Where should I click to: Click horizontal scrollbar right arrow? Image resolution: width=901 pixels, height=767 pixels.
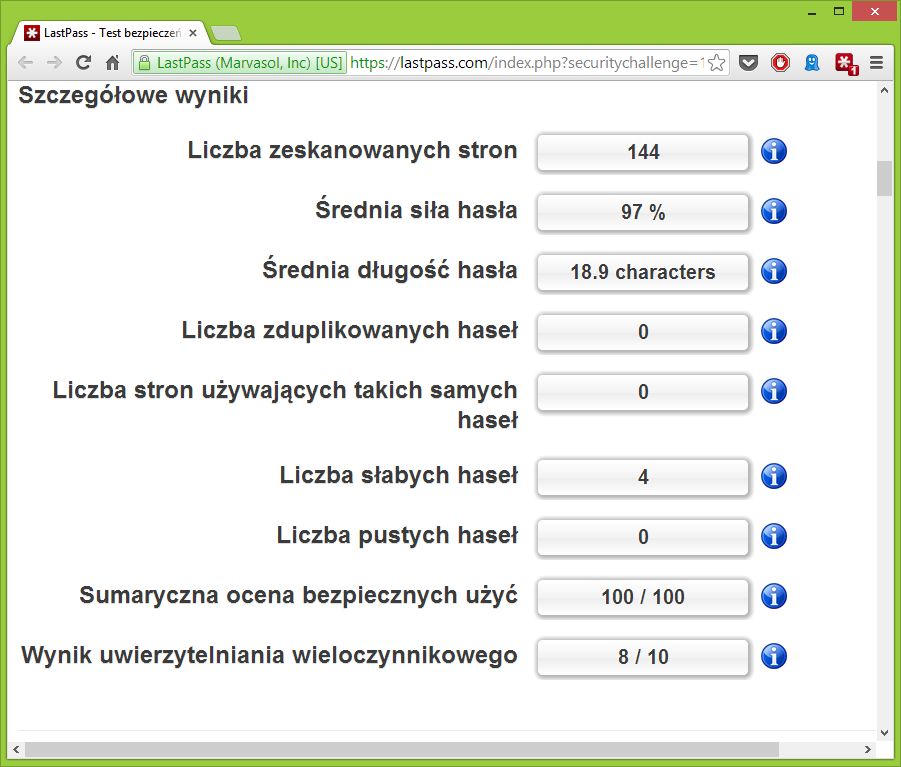point(868,749)
